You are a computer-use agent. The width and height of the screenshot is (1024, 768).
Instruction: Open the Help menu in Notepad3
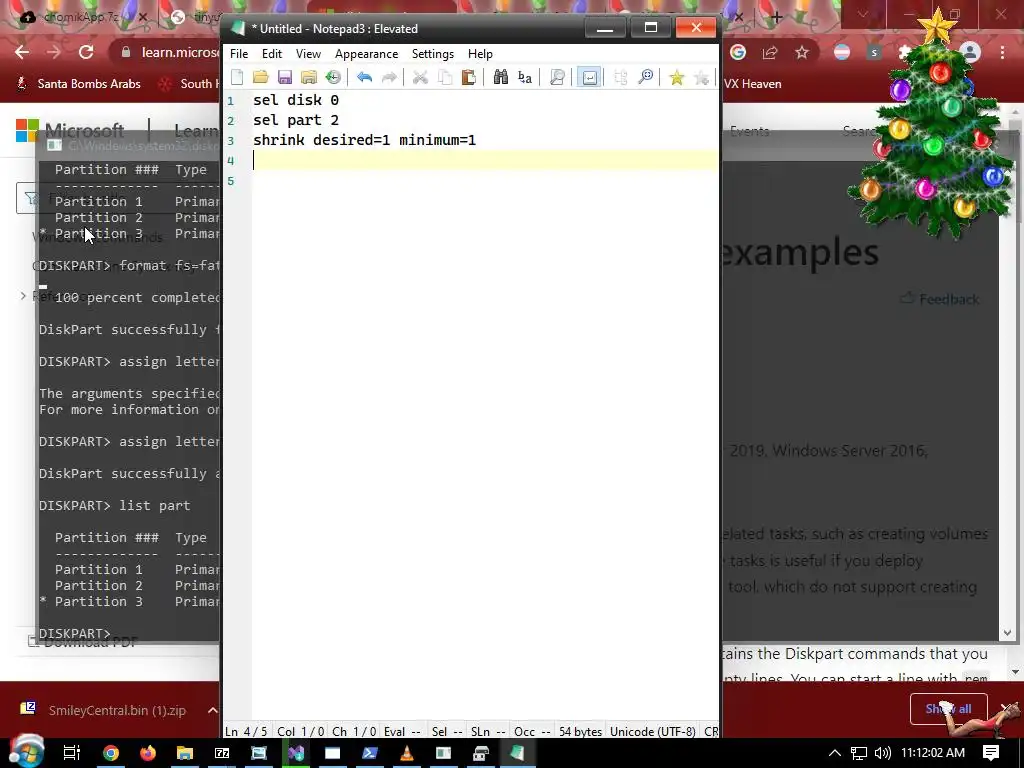point(480,54)
